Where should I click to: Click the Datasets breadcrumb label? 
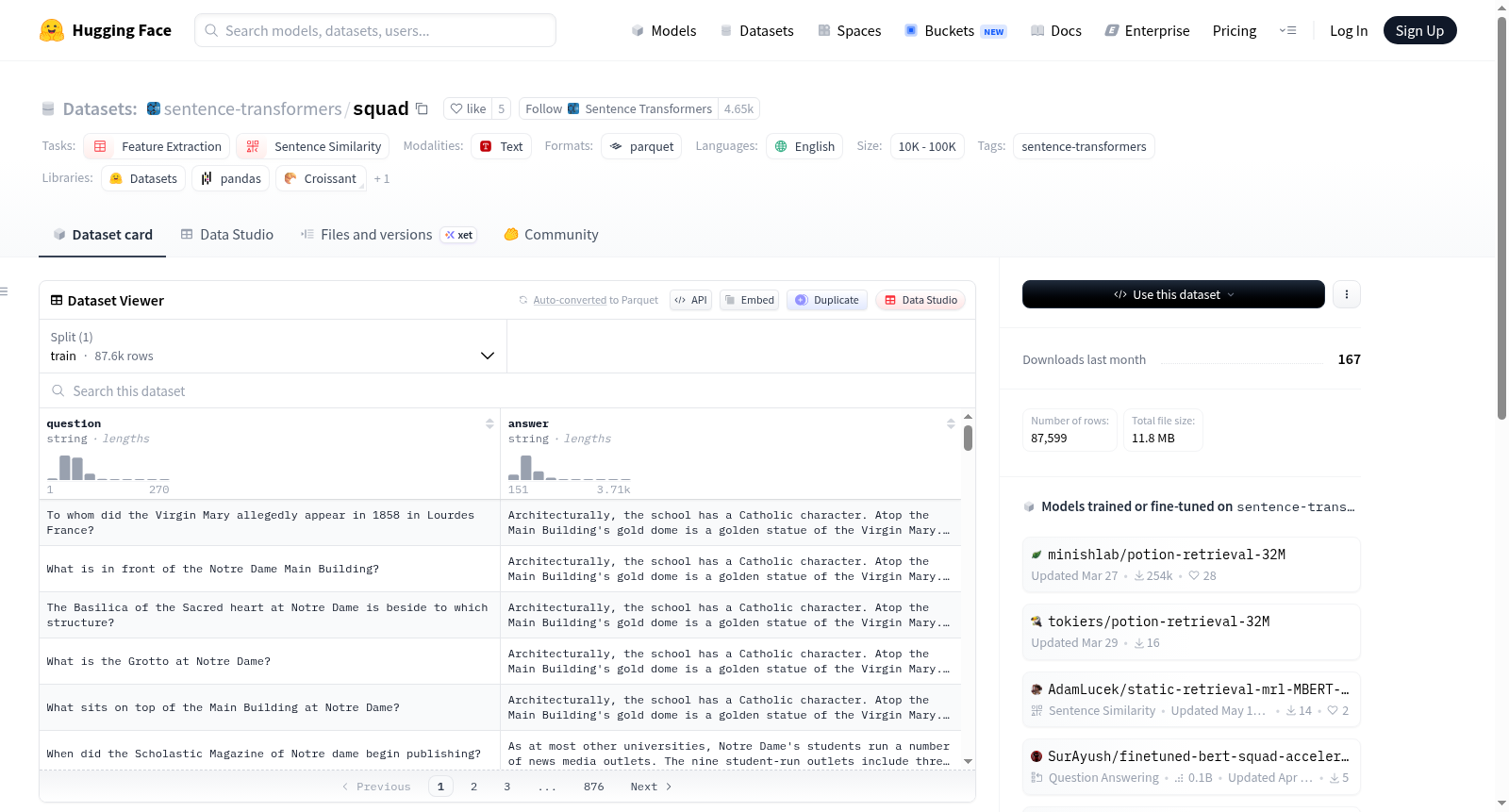click(99, 108)
